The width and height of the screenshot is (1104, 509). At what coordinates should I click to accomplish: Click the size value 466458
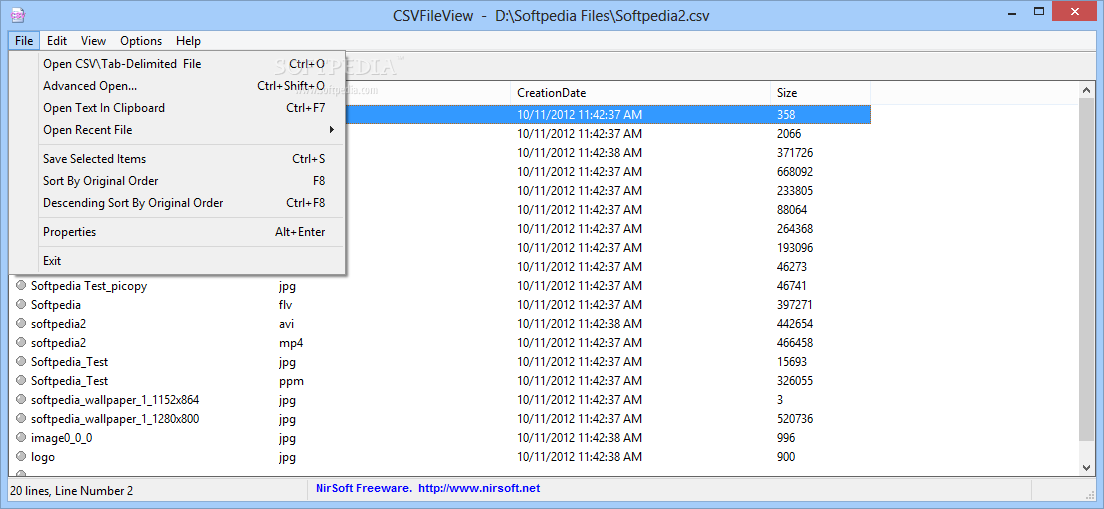click(795, 343)
